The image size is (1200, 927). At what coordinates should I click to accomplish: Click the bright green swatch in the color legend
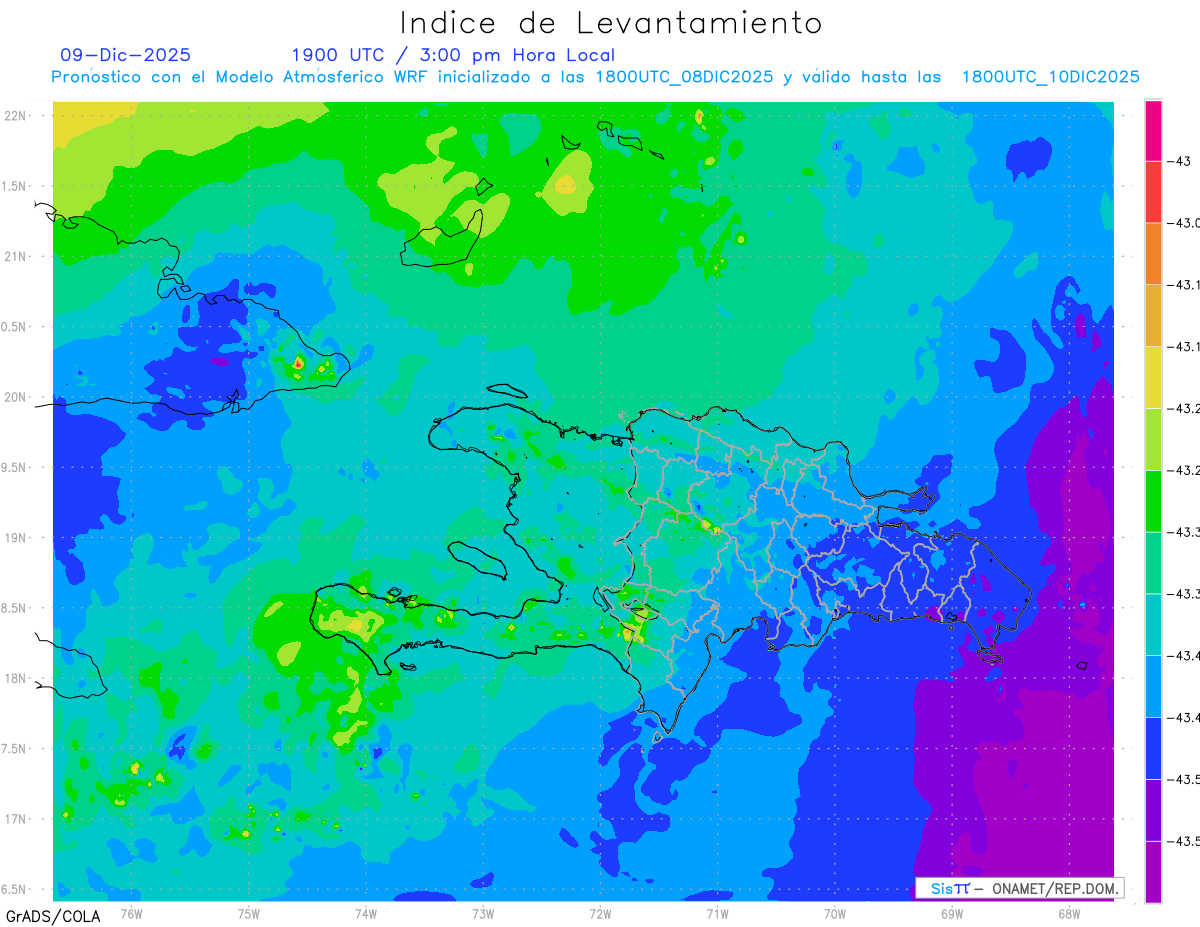pos(1153,500)
